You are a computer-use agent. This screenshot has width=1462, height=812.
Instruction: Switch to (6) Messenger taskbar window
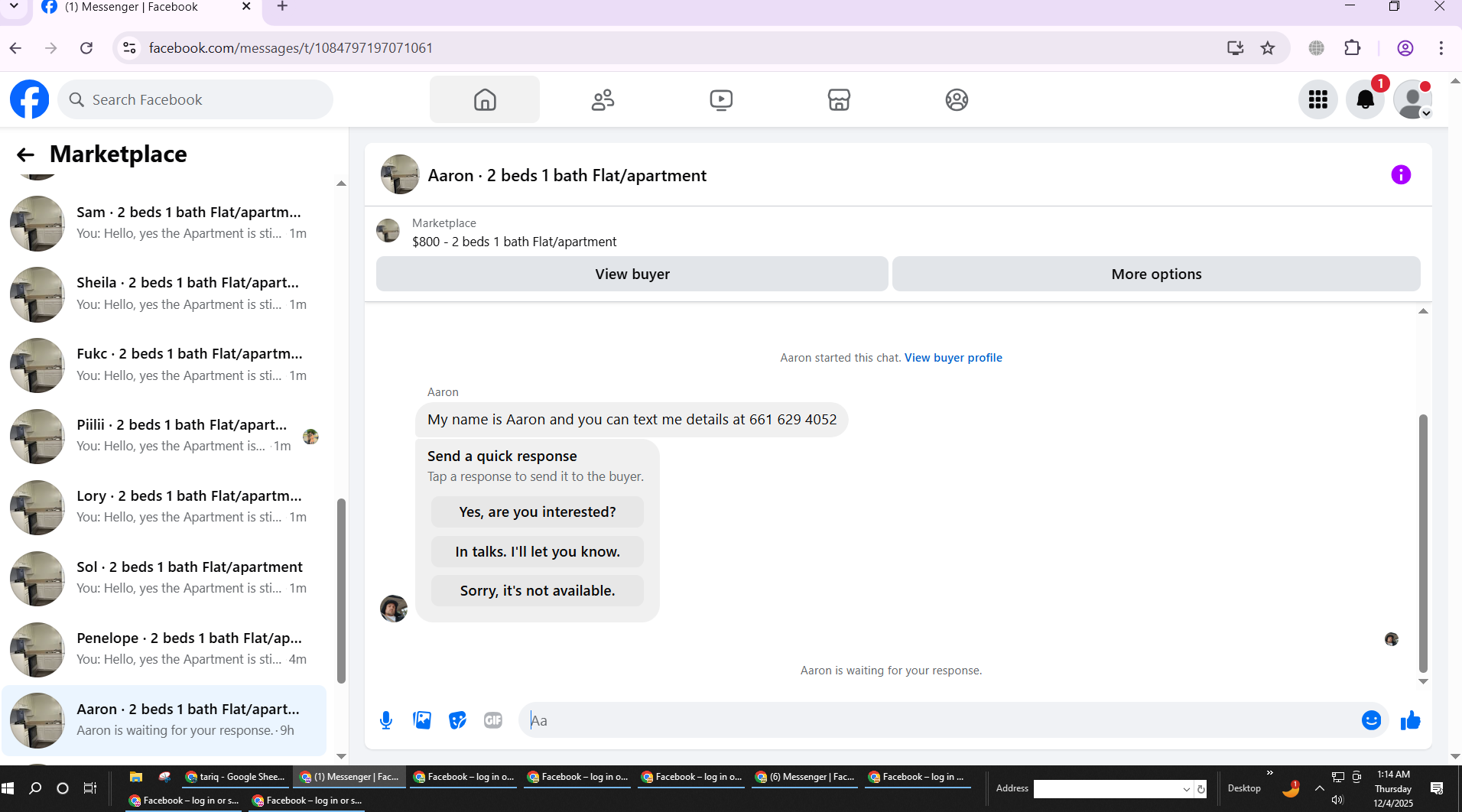click(805, 777)
